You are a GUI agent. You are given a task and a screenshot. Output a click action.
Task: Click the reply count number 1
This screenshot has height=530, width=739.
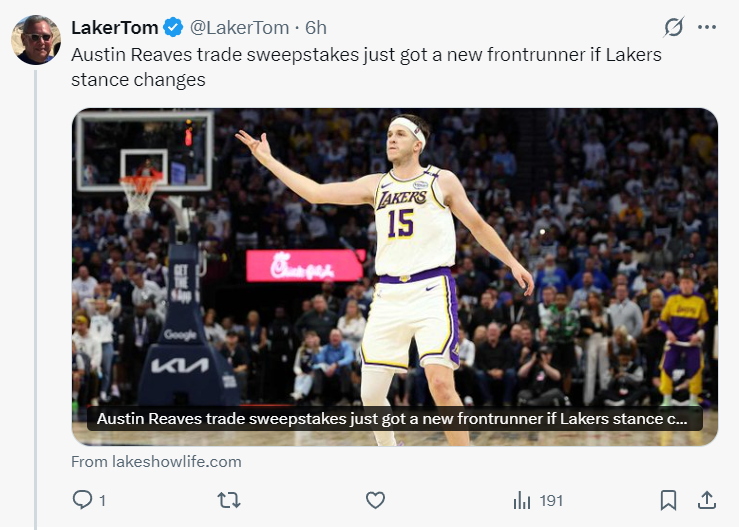103,500
